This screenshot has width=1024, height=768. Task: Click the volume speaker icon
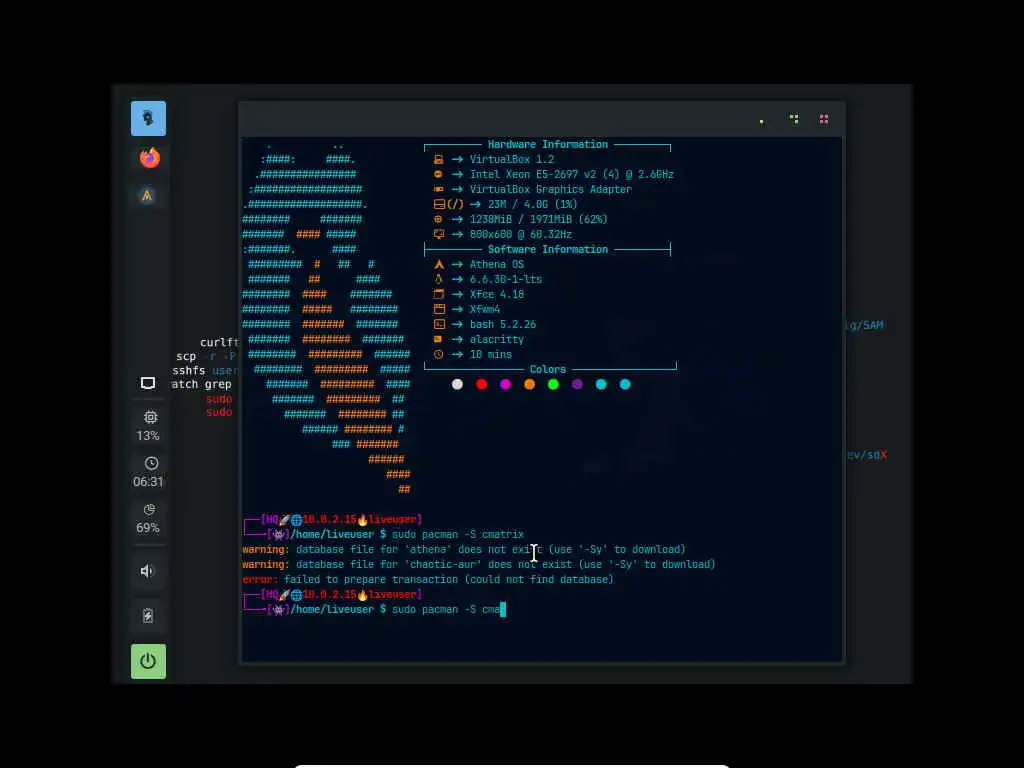pos(147,571)
